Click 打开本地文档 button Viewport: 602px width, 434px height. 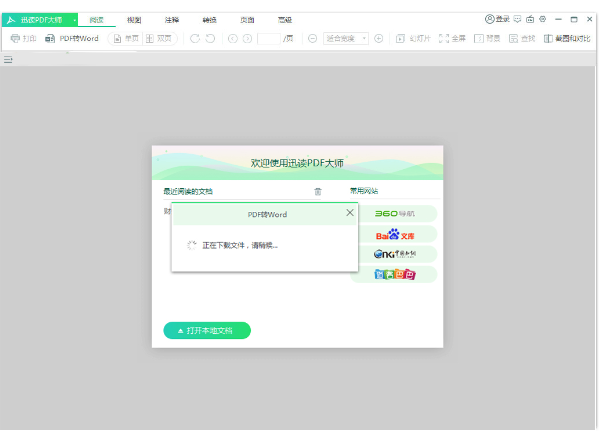click(207, 330)
